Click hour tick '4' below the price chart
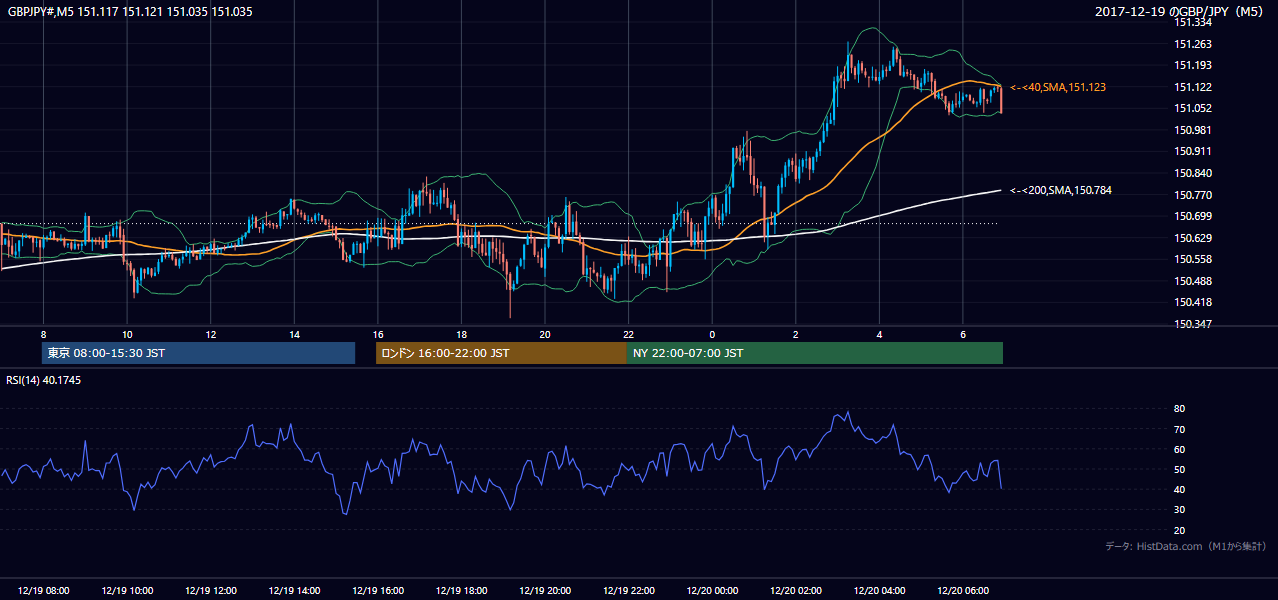 coord(879,335)
